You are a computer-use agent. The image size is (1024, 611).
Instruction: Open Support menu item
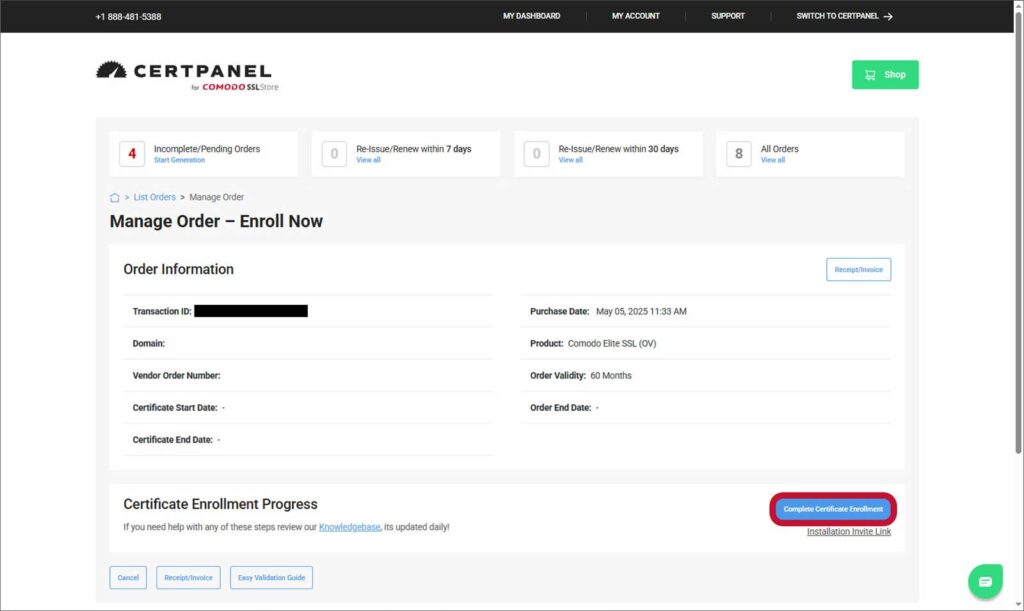tap(728, 16)
